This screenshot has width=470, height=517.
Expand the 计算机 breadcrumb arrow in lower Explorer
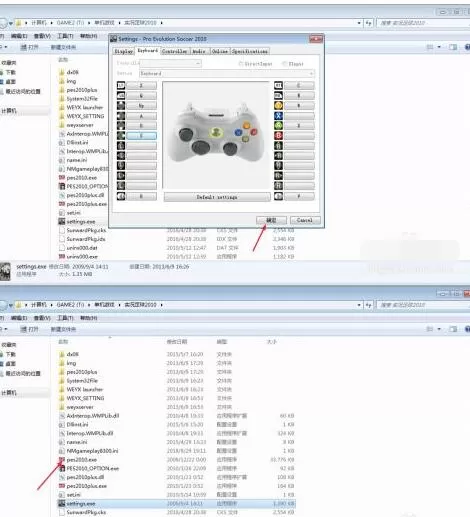point(52,305)
